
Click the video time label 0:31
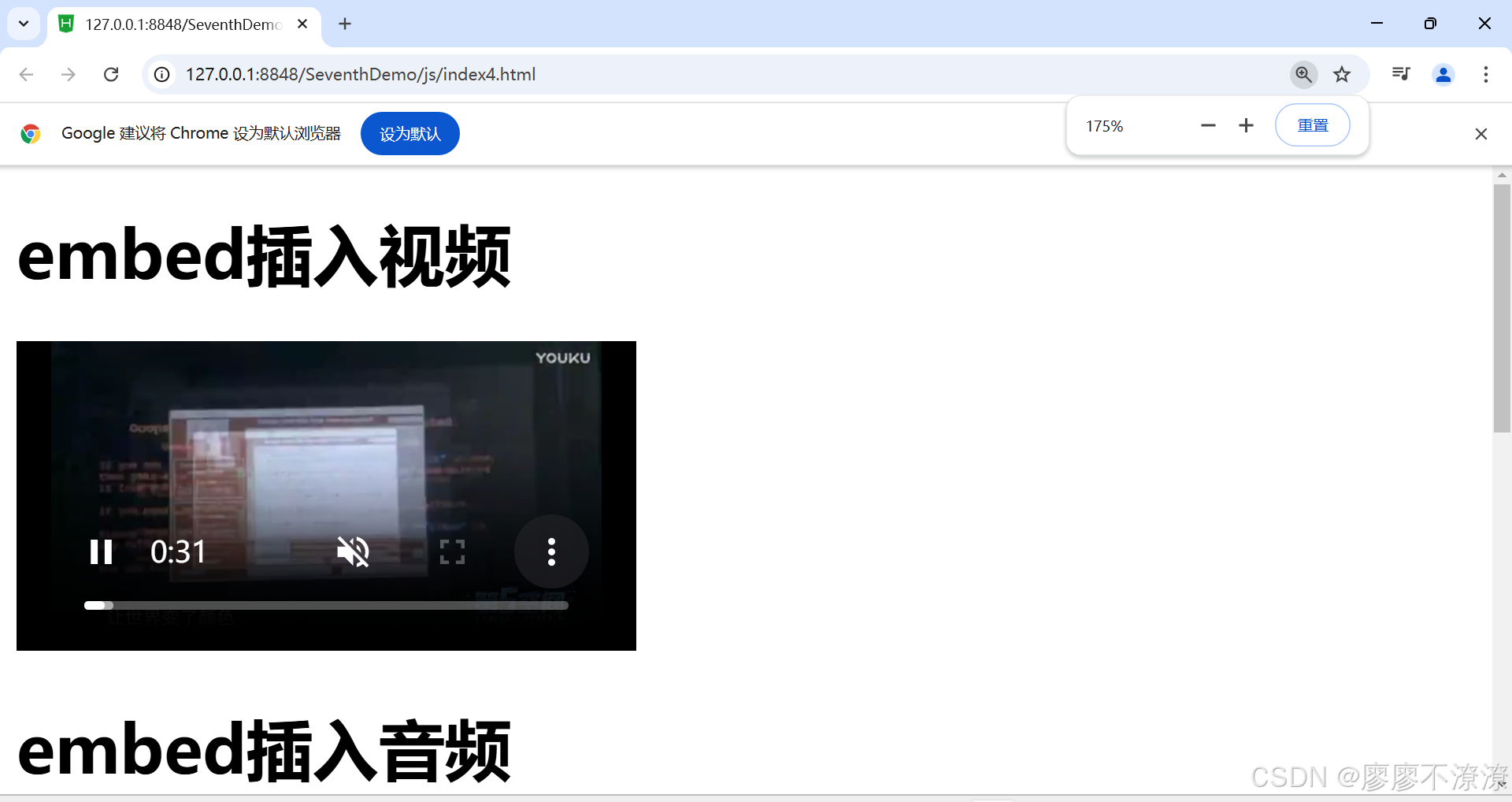tap(178, 551)
